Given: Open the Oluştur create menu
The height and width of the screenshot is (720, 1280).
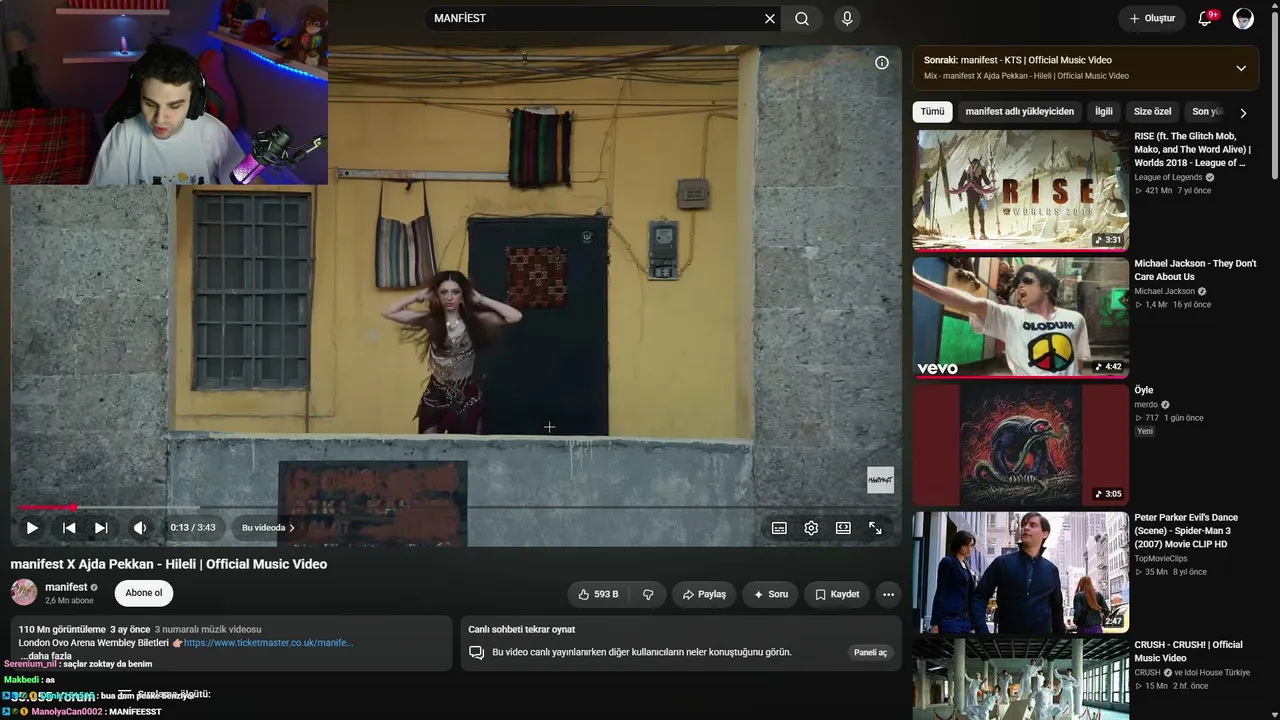Looking at the screenshot, I should [x=1152, y=19].
